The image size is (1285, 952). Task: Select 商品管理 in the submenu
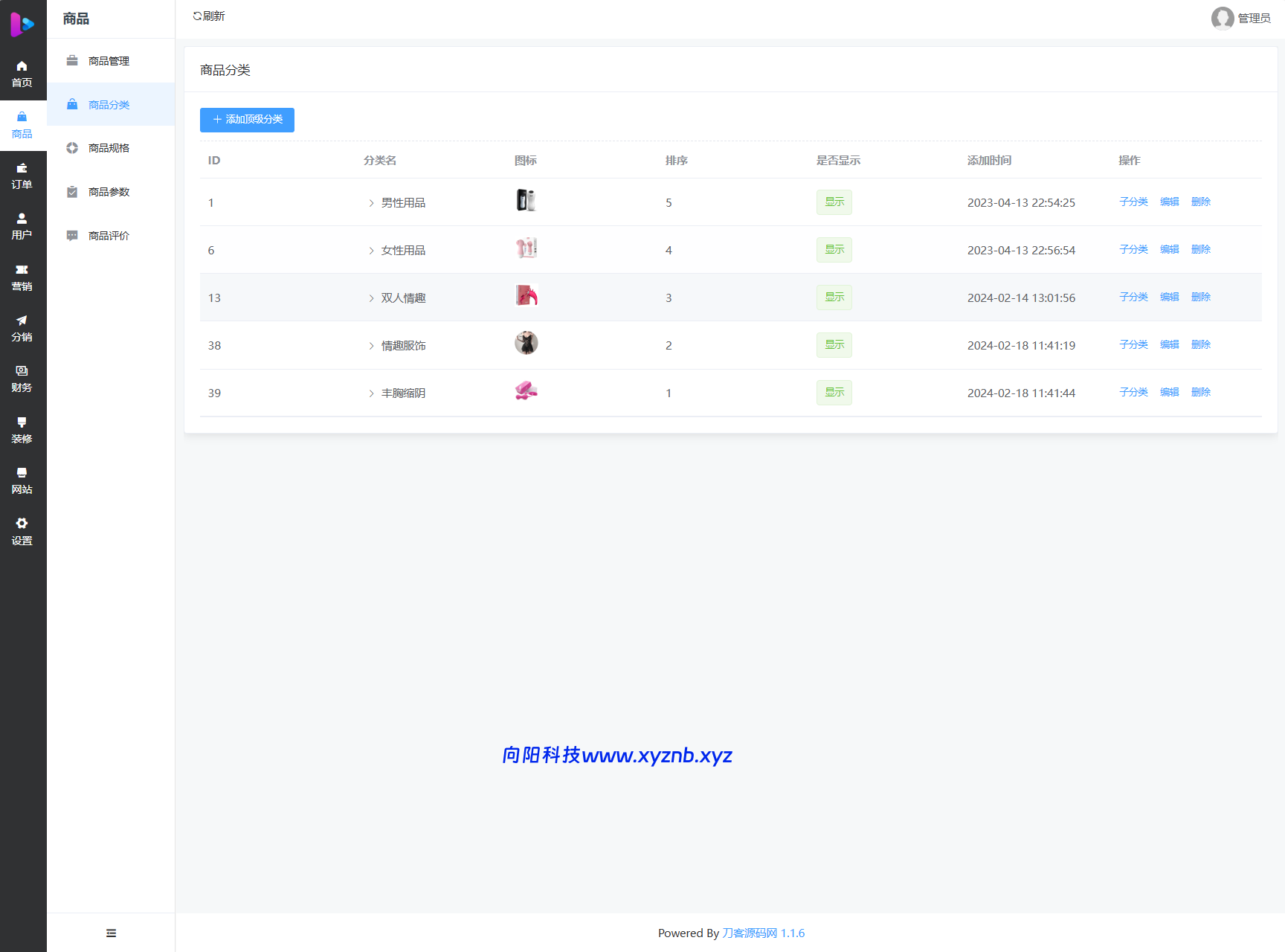click(109, 61)
